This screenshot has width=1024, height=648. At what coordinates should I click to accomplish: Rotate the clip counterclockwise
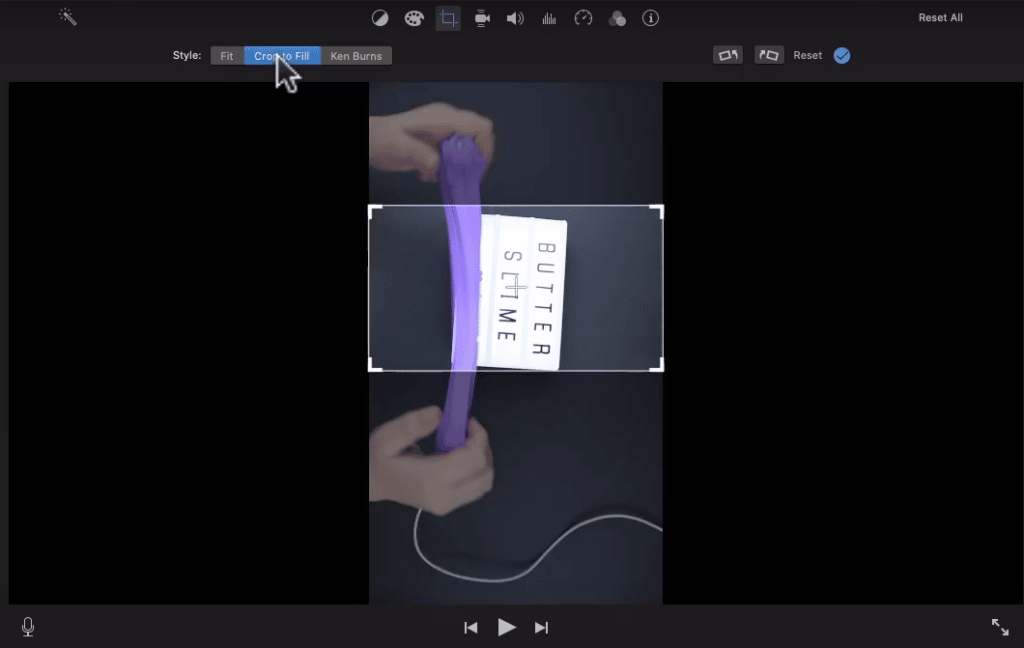tap(727, 55)
